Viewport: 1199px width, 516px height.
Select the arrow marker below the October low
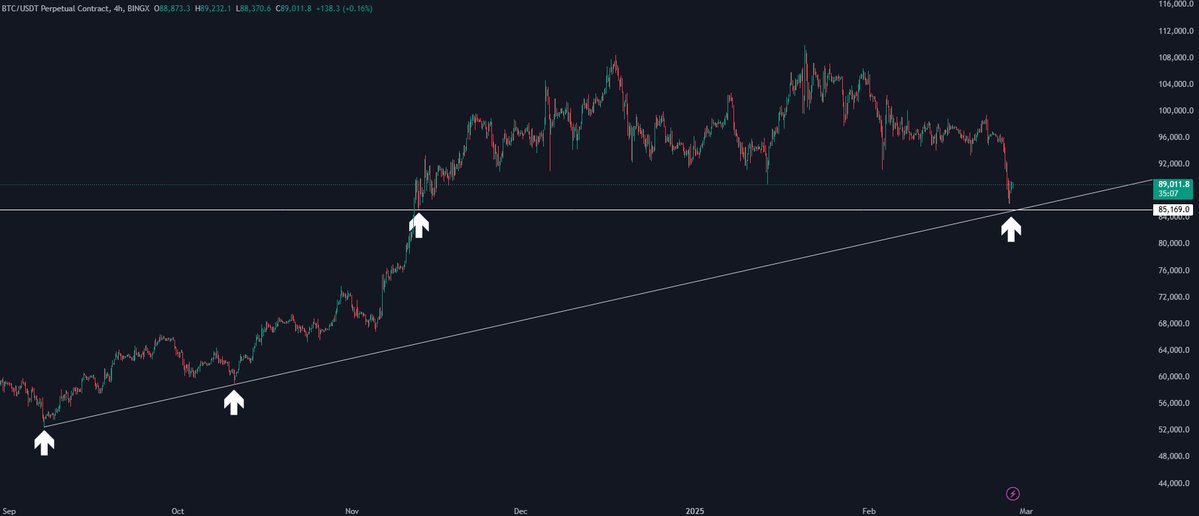[x=233, y=402]
